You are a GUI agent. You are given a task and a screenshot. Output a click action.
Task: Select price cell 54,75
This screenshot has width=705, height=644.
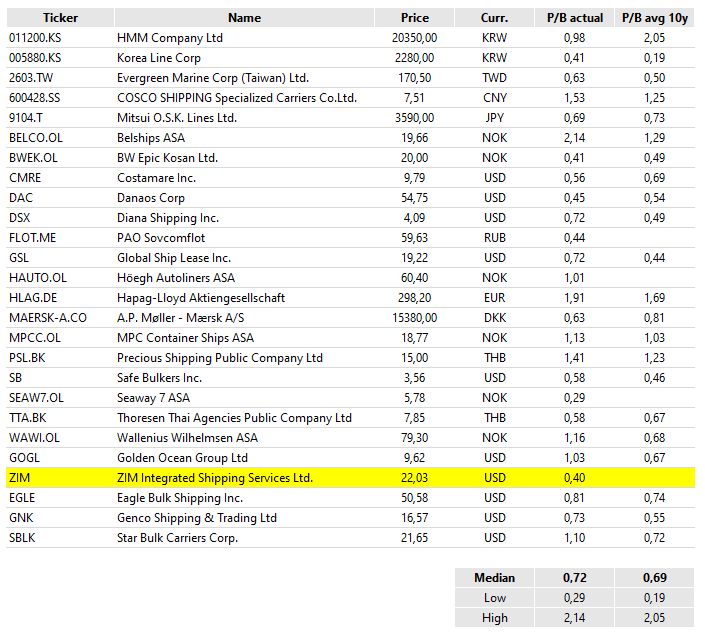[415, 198]
